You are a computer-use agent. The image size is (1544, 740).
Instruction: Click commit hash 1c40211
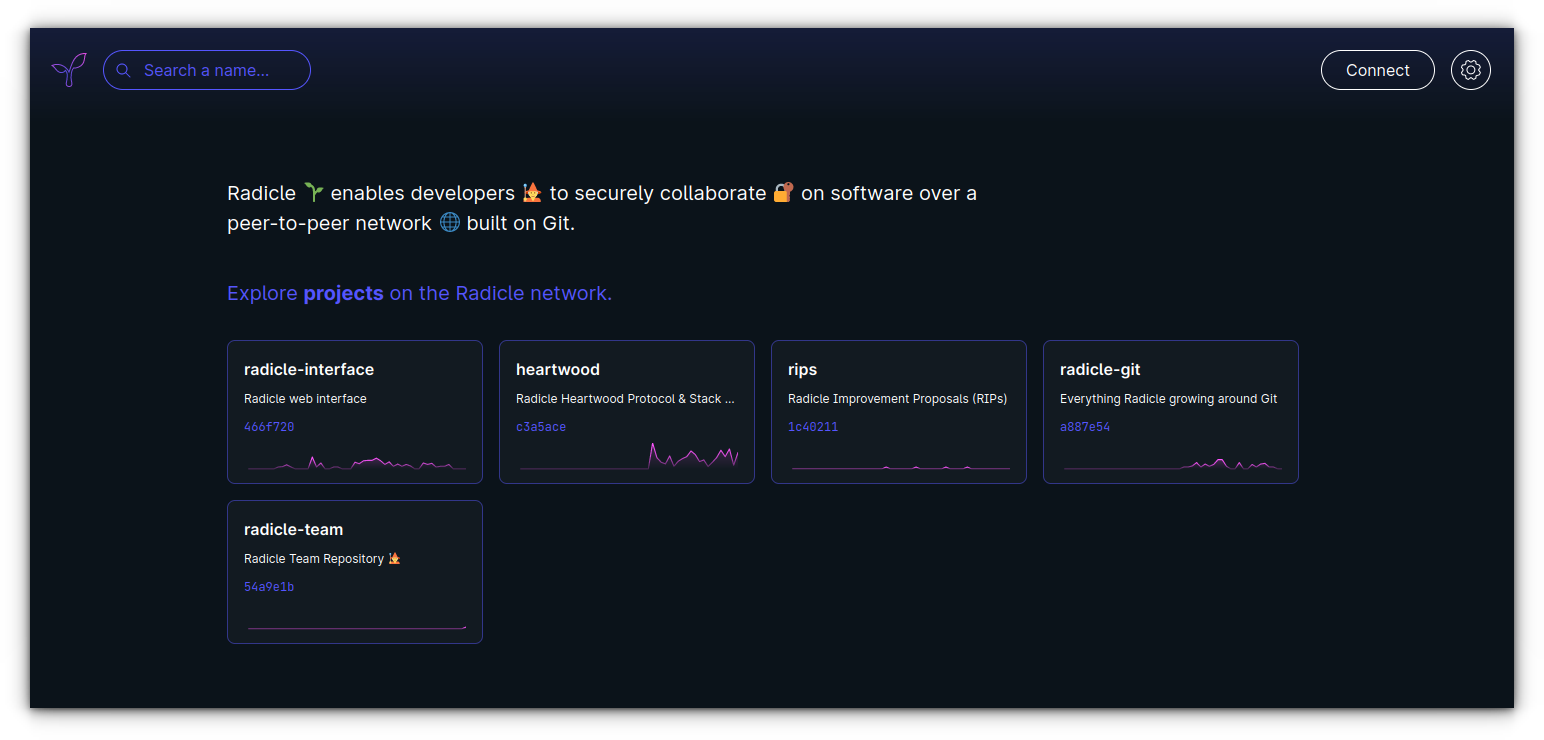pos(813,427)
